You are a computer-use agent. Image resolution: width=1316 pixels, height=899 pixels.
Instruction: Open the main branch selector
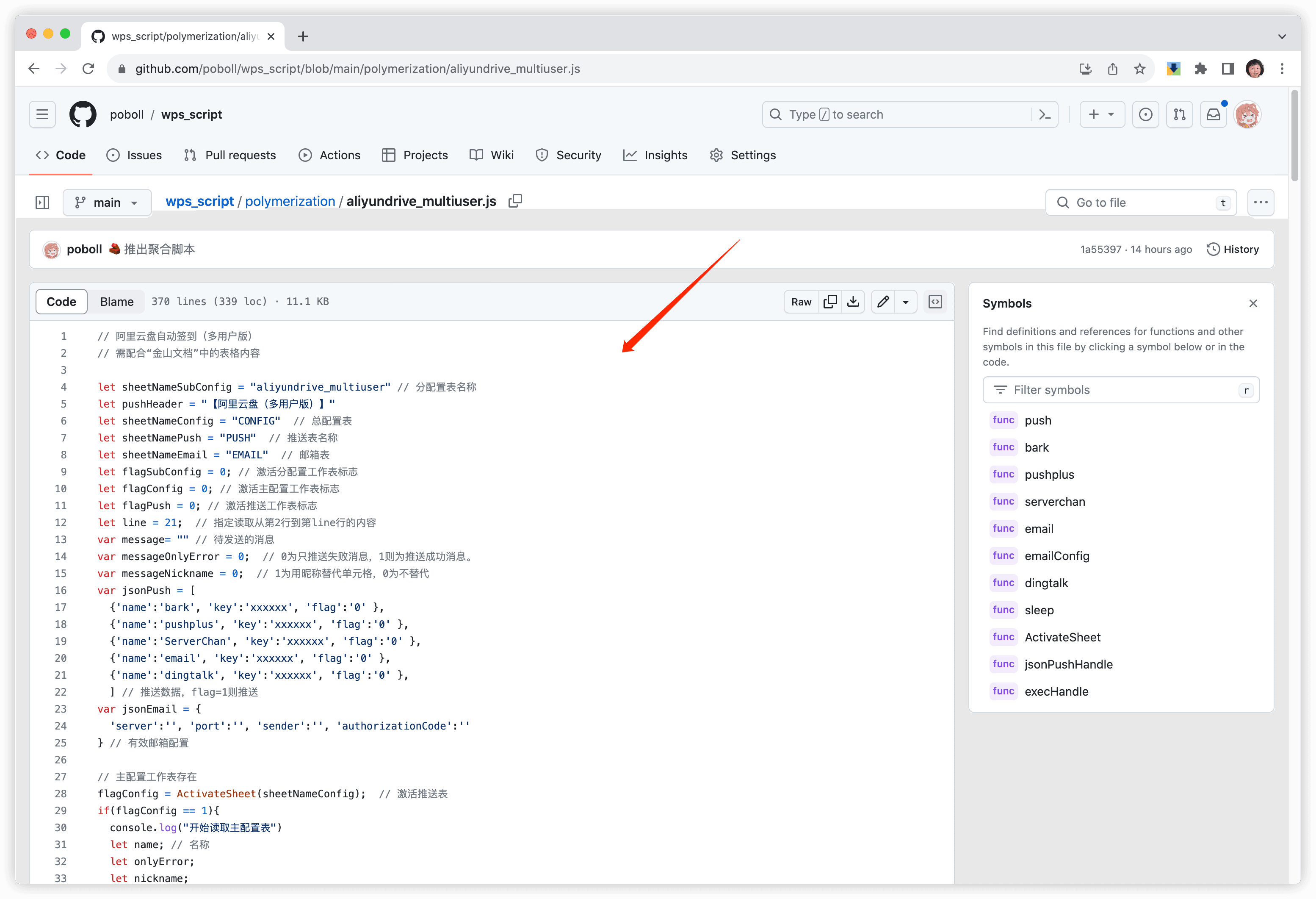106,202
